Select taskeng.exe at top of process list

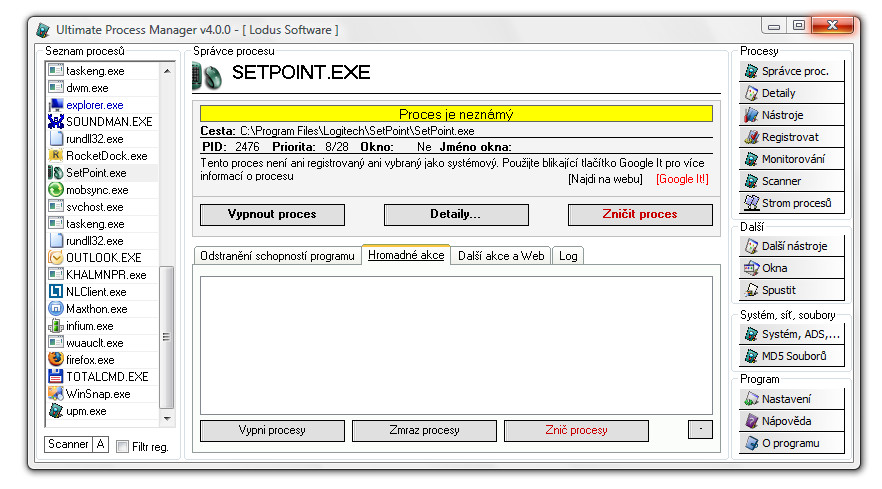pos(102,71)
